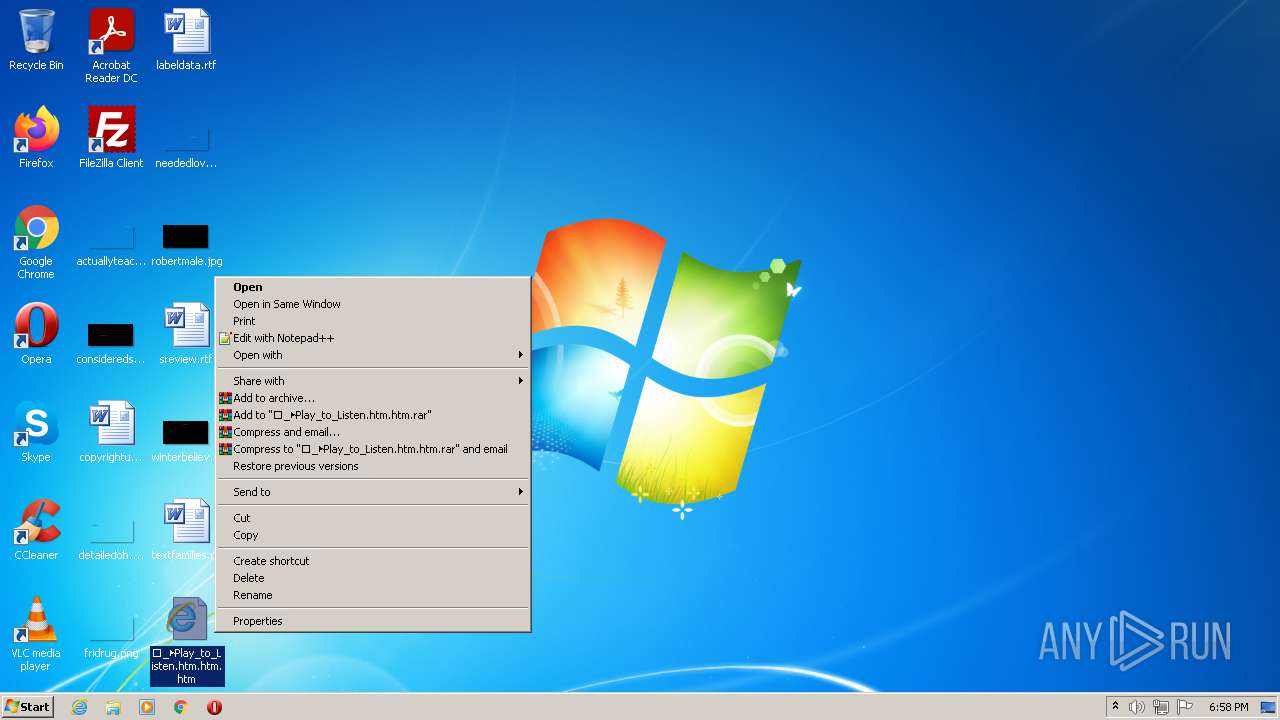Click the Show desktop button
The image size is (1280, 720).
[x=1269, y=707]
